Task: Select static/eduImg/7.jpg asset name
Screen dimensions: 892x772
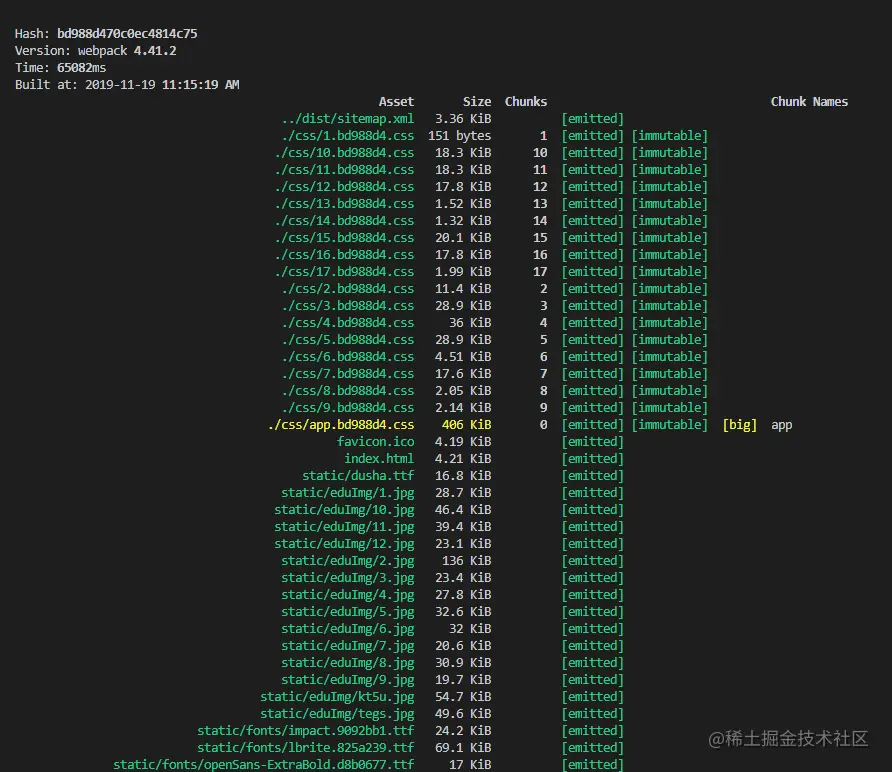Action: [x=348, y=646]
